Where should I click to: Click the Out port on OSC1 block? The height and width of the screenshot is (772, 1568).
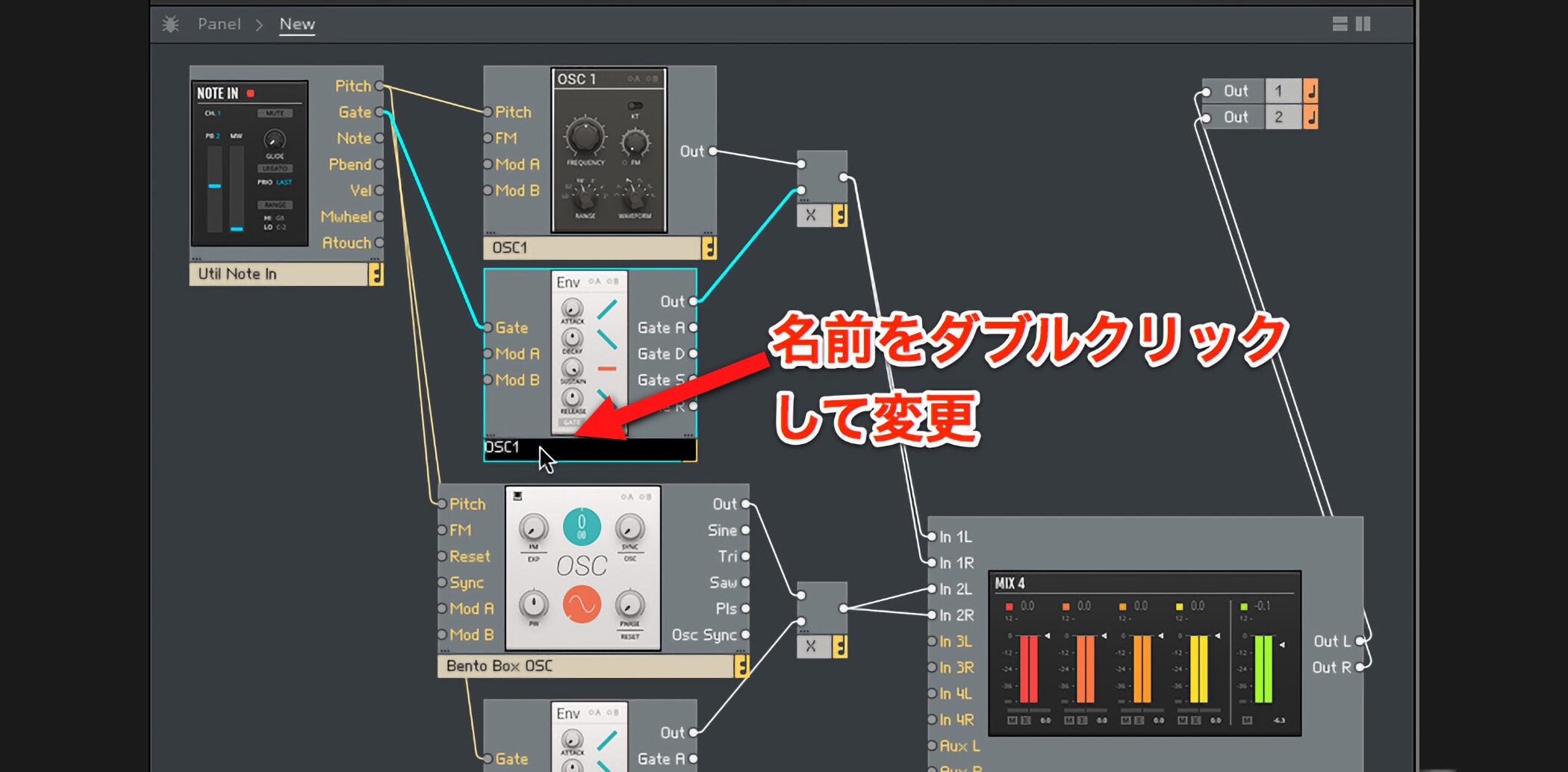[713, 151]
